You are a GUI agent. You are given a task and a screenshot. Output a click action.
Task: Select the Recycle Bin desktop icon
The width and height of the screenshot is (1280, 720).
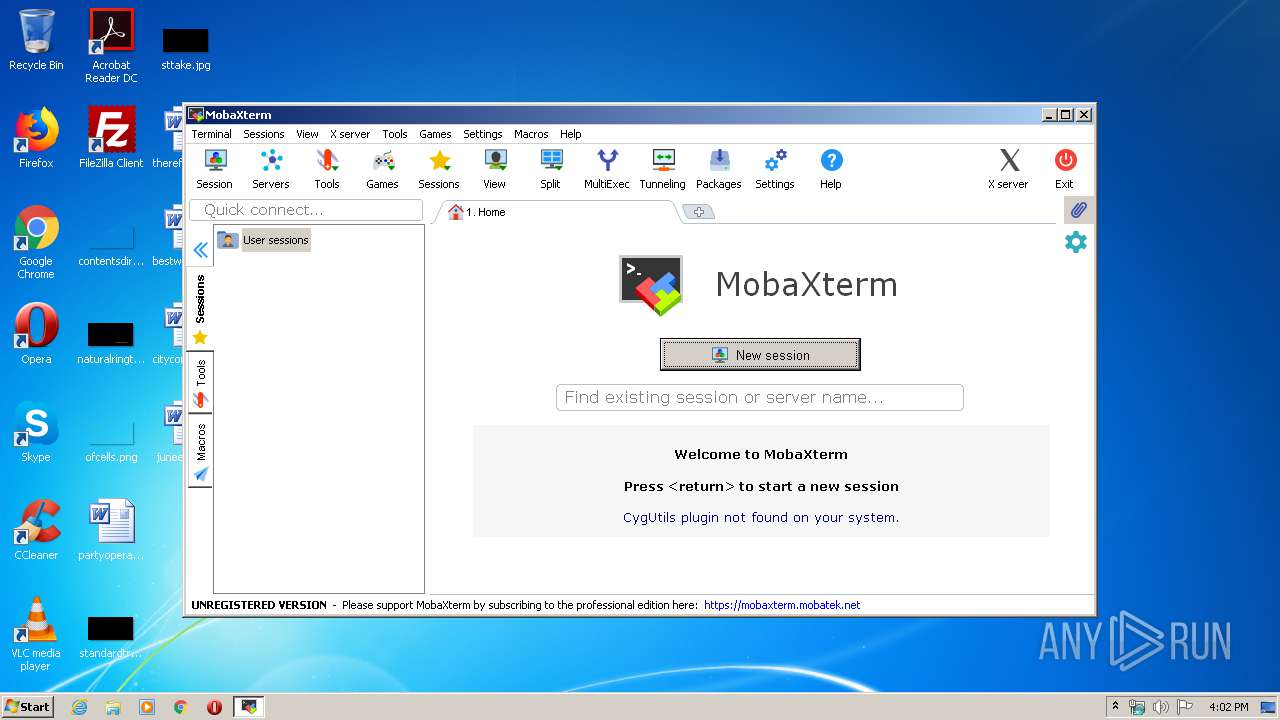[x=36, y=40]
